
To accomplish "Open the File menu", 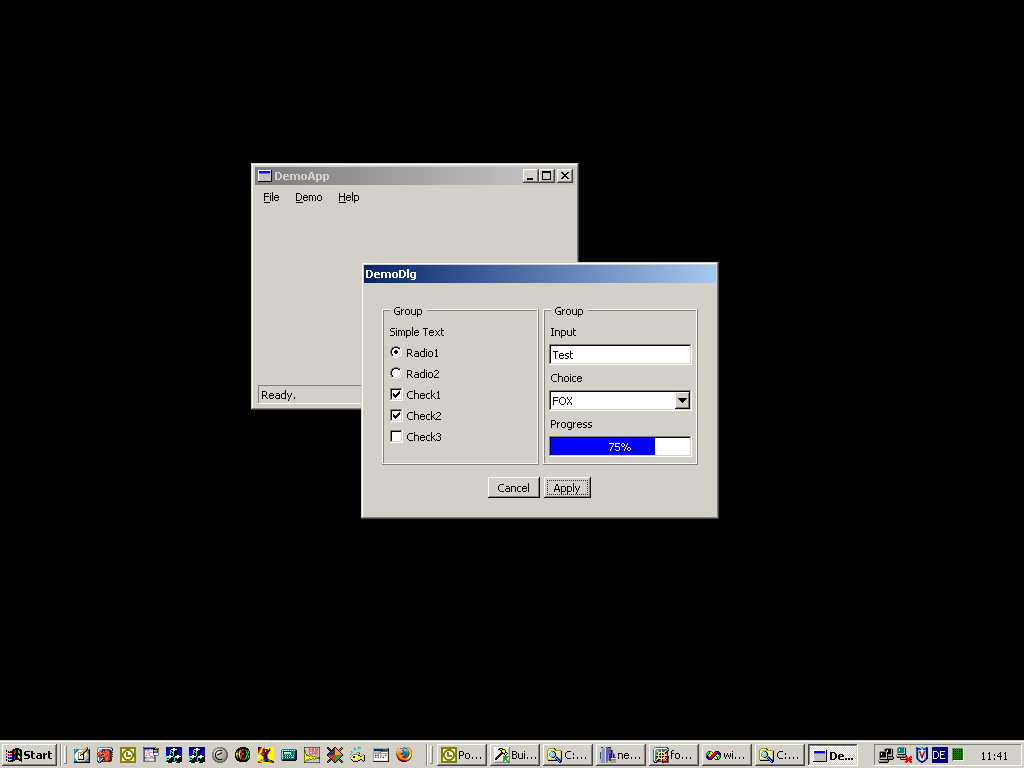I will (x=271, y=198).
